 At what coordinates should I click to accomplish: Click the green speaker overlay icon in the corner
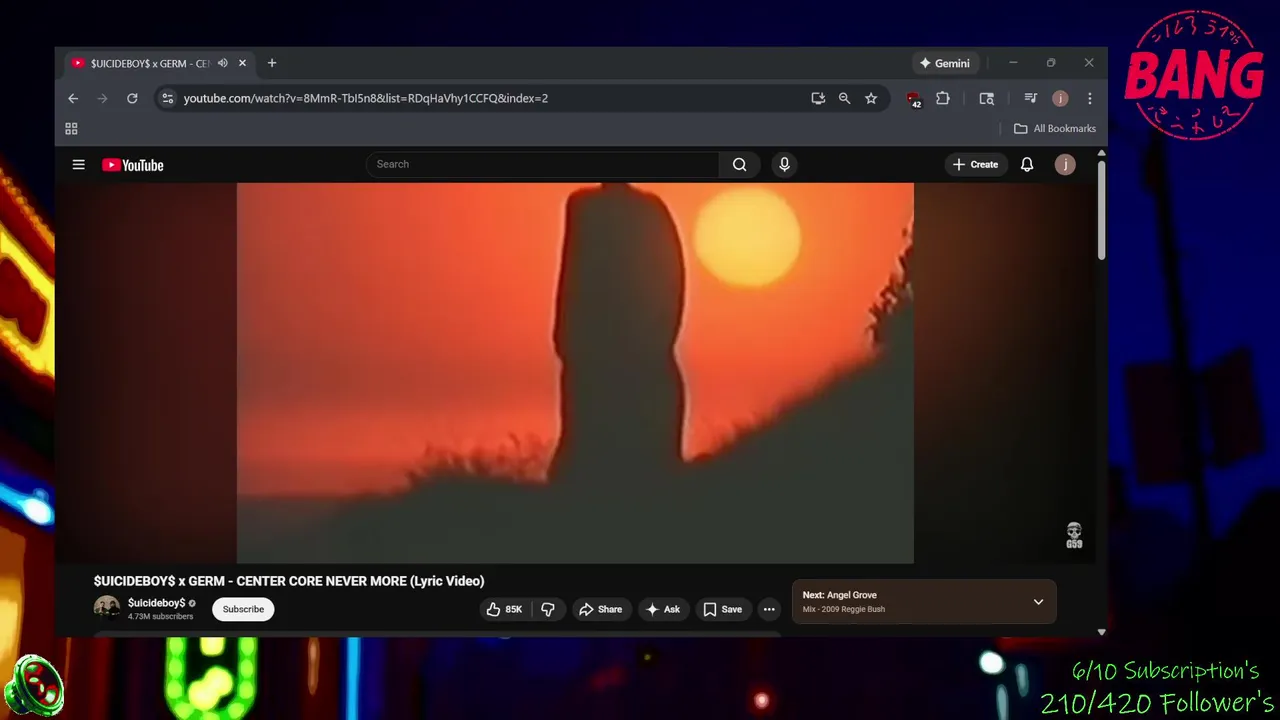(34, 686)
